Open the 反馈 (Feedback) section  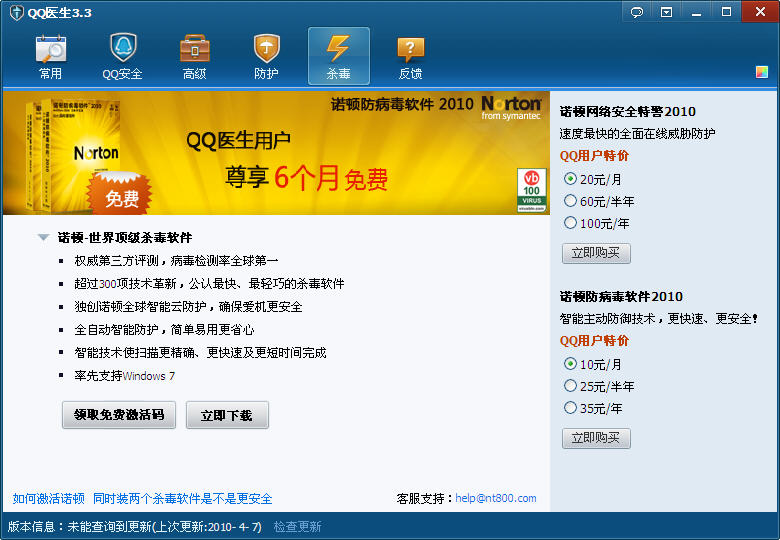[410, 56]
